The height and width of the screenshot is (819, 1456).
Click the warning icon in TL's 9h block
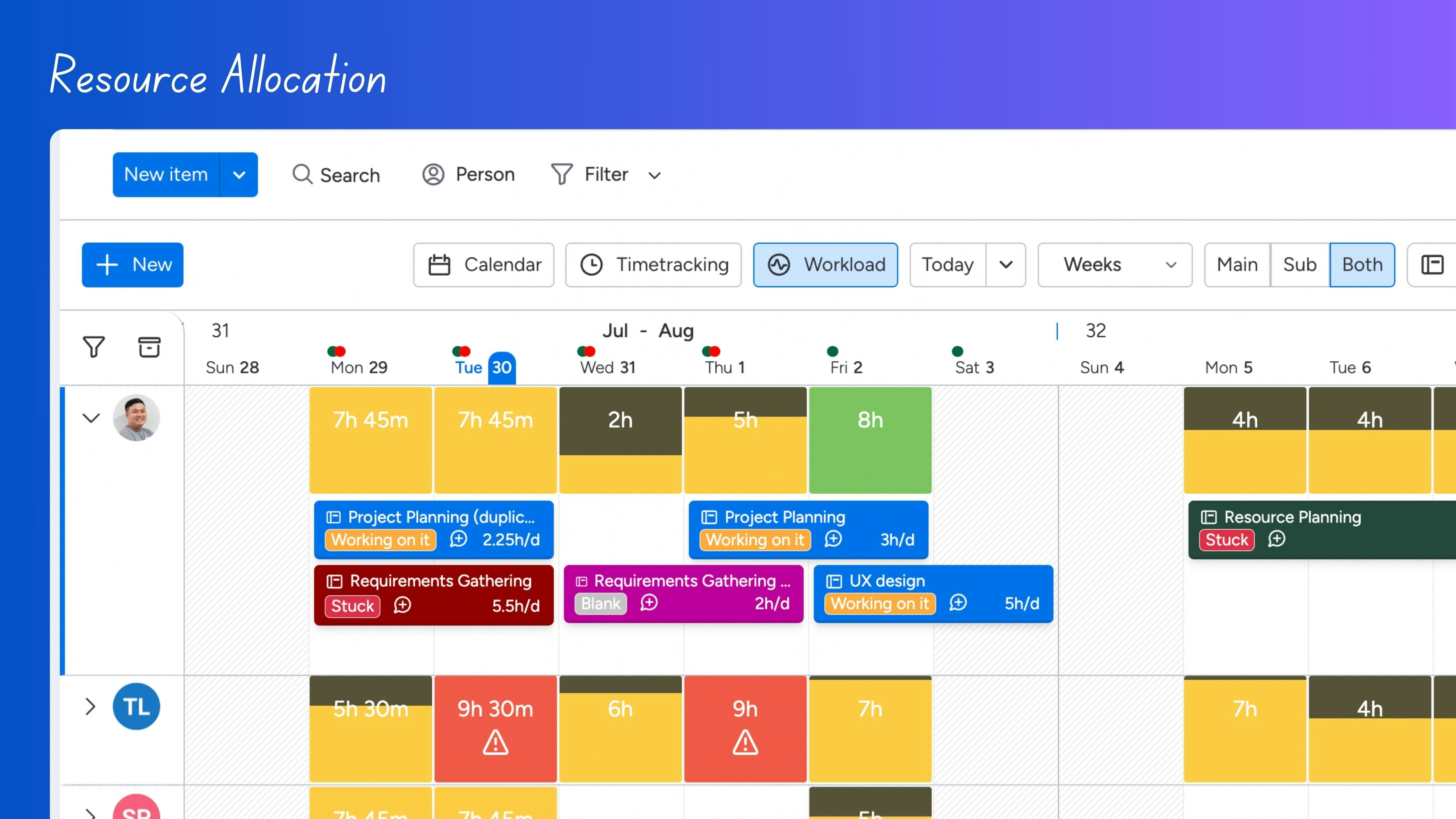(x=746, y=742)
